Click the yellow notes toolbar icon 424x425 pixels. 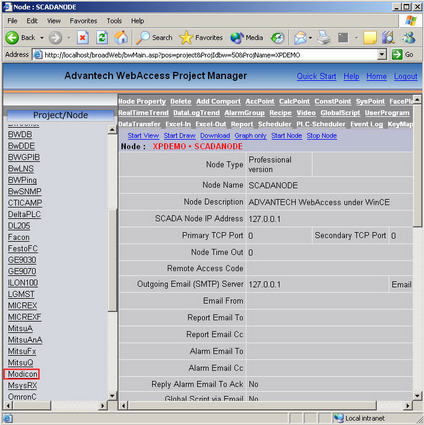370,38
